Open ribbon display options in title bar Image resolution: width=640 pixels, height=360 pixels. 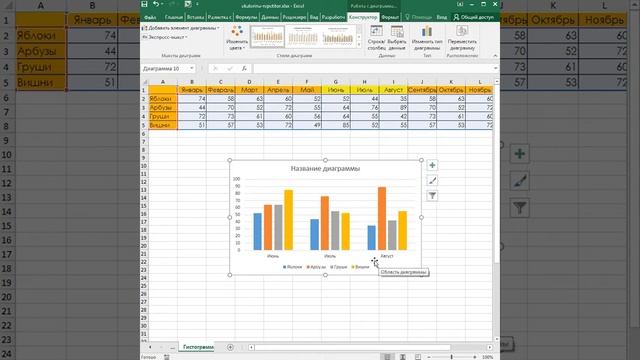click(460, 4)
